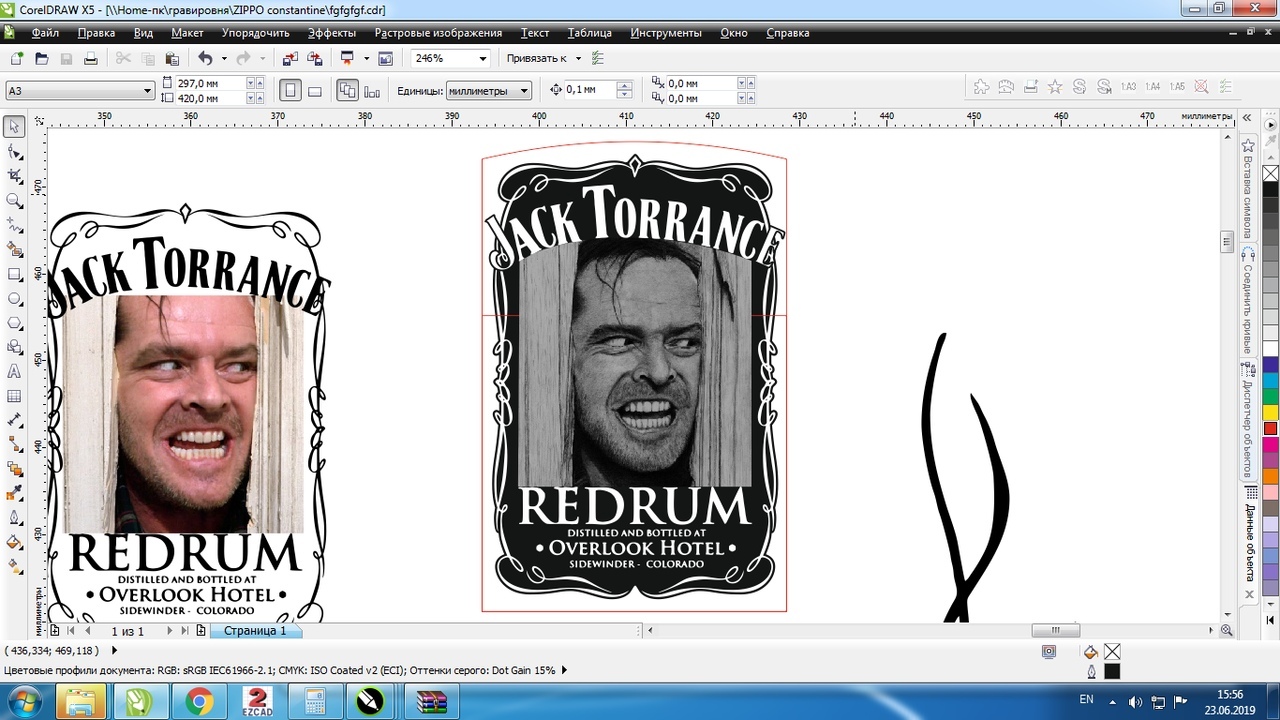Viewport: 1280px width, 720px height.
Task: Open the Упорядочить menu
Action: tap(256, 32)
